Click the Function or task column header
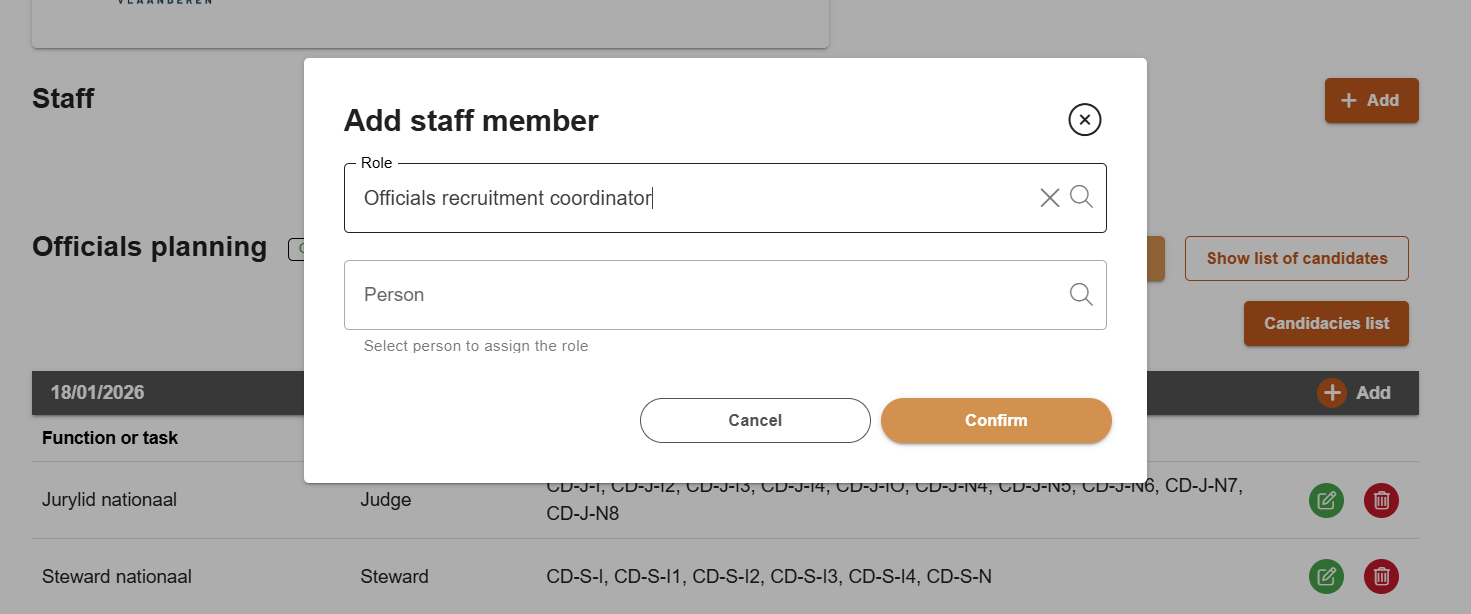 click(x=110, y=438)
